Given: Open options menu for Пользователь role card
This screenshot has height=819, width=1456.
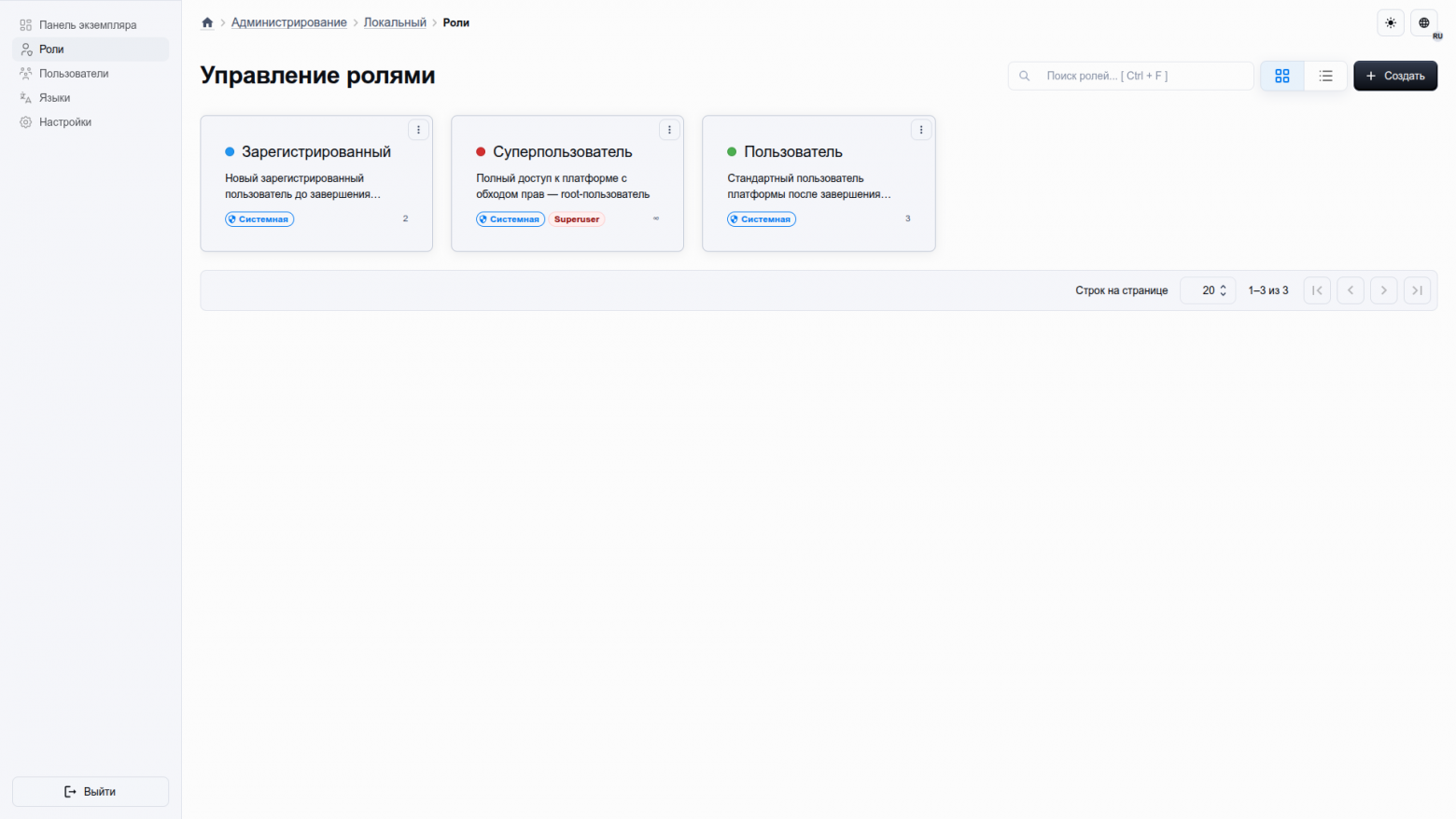Looking at the screenshot, I should (921, 130).
